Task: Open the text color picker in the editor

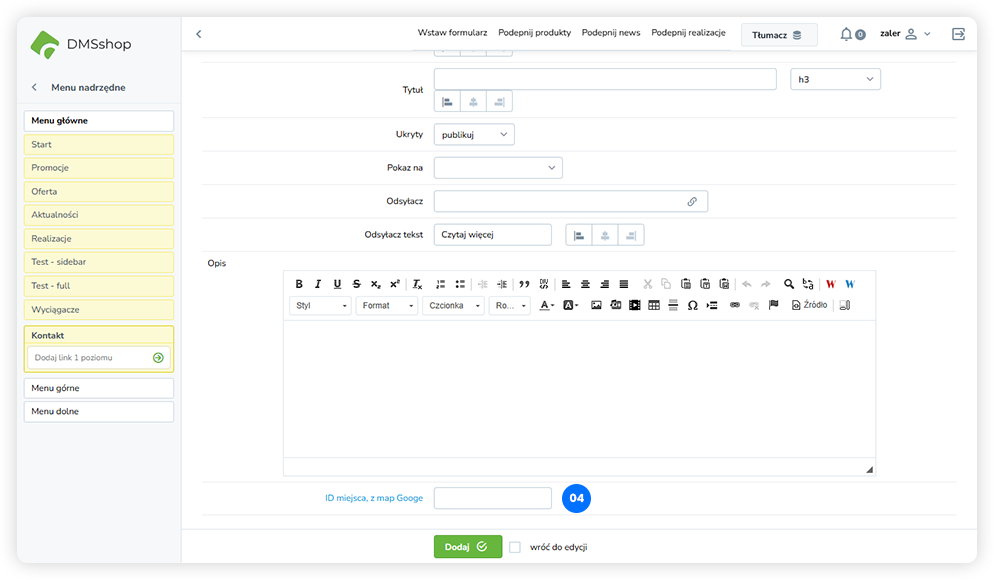Action: pos(547,305)
